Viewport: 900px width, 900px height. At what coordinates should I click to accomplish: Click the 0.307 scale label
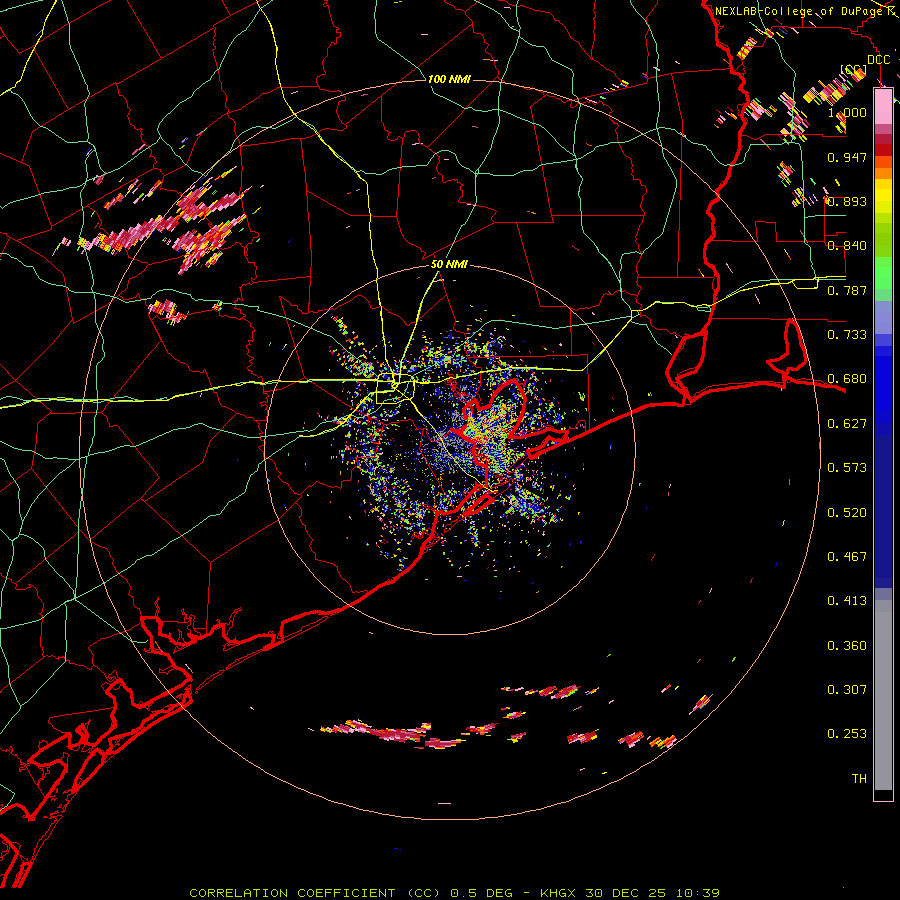(847, 690)
